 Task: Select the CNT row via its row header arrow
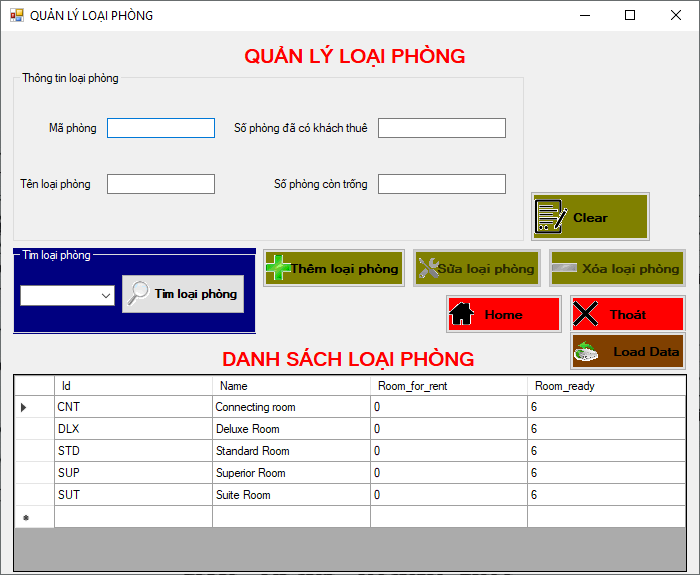pos(34,407)
